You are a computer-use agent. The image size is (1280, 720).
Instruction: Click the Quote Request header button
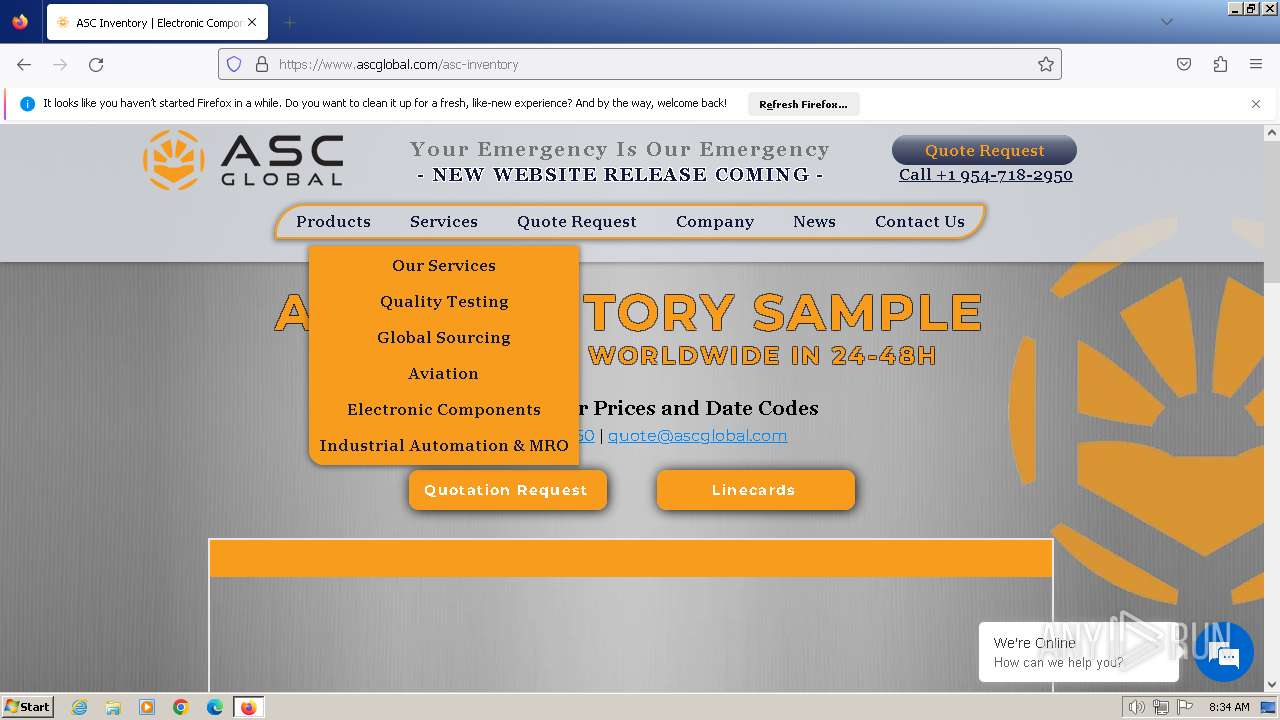(984, 150)
